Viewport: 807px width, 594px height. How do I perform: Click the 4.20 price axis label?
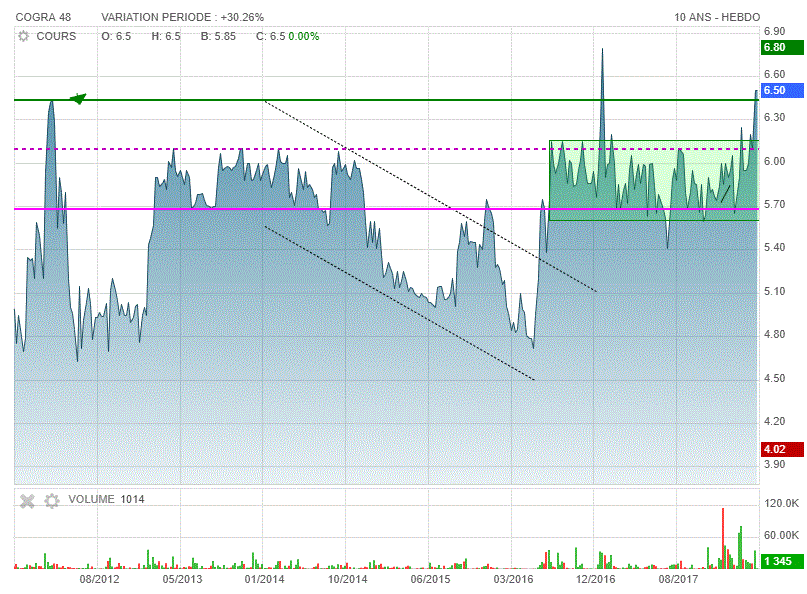(x=775, y=422)
